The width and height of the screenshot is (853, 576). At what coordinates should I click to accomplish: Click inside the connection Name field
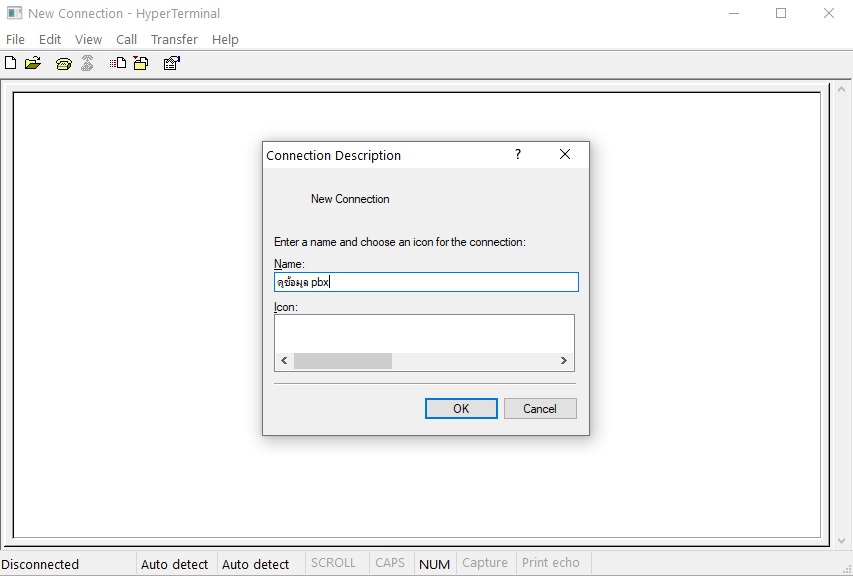424,281
